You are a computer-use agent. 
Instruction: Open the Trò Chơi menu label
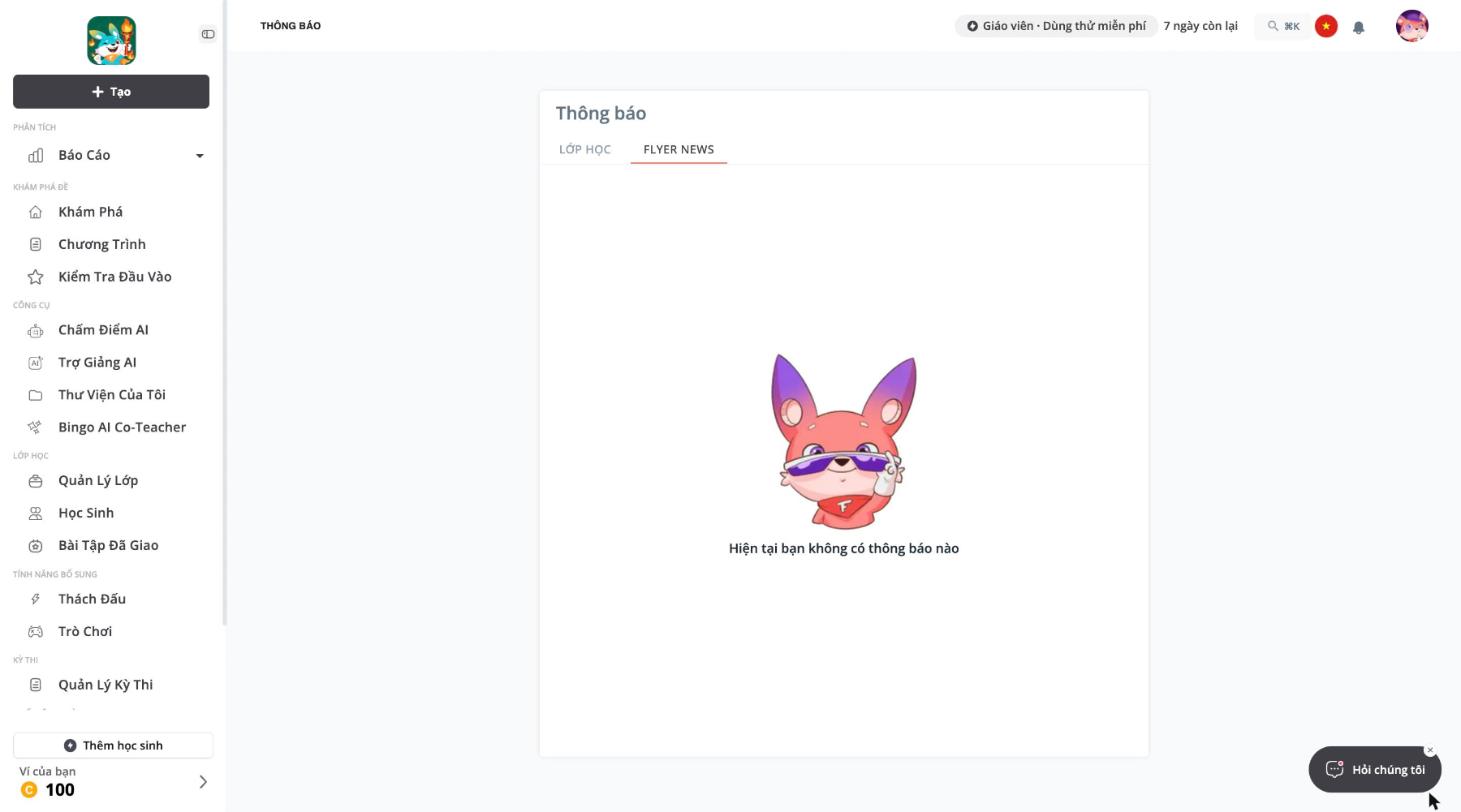click(x=85, y=631)
